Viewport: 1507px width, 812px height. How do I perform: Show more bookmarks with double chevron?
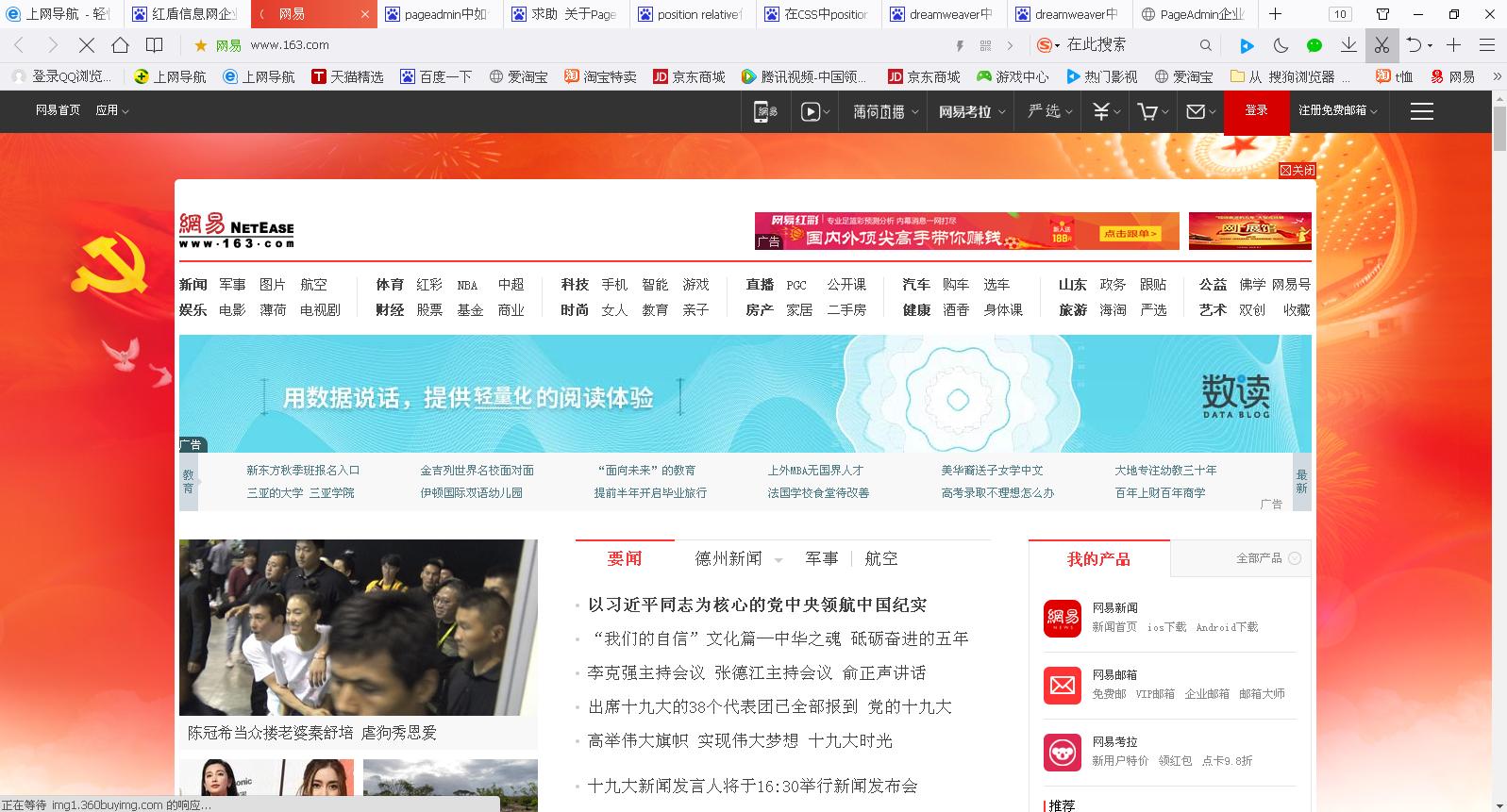(1497, 76)
